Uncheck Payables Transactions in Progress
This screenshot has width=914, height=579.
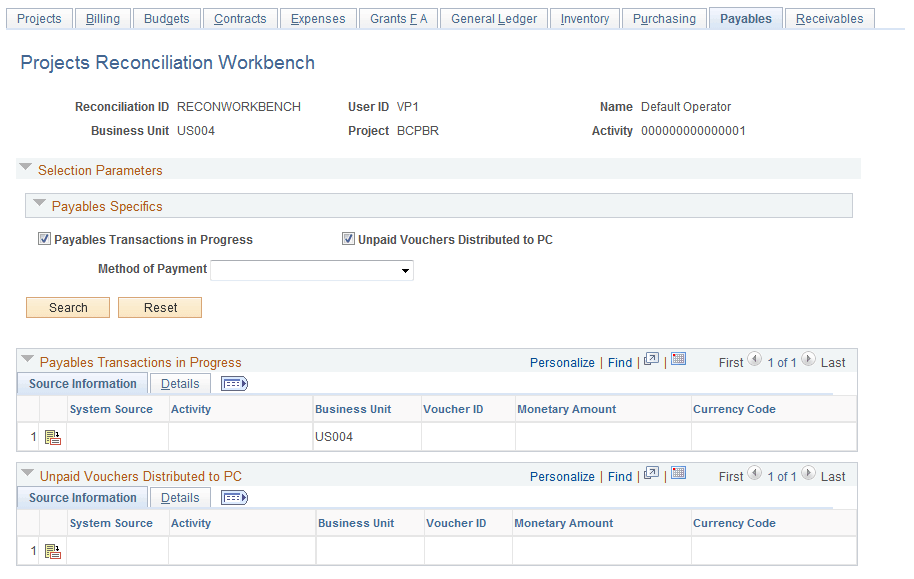(x=44, y=238)
